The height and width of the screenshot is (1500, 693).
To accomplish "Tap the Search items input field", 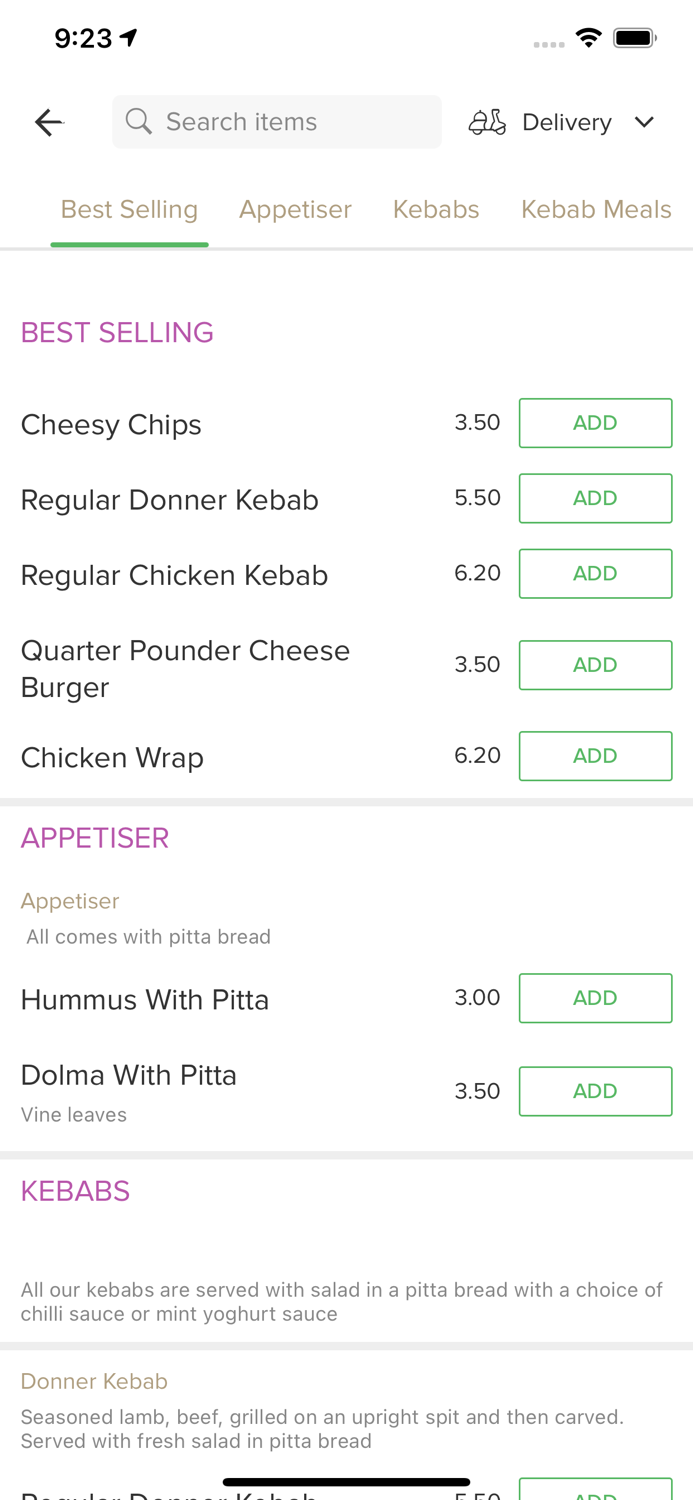I will point(277,121).
